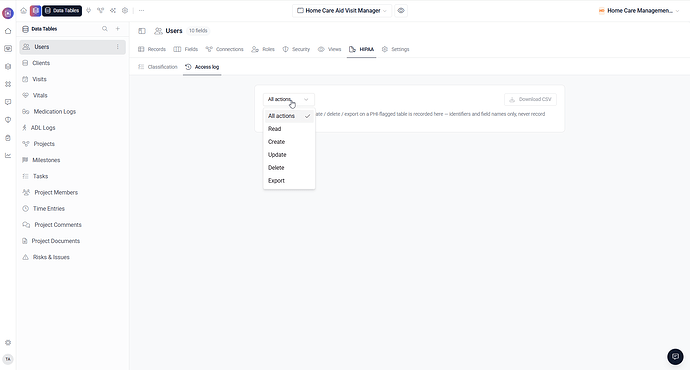
Task: Select the Medication Logs table
Action: click(73, 111)
